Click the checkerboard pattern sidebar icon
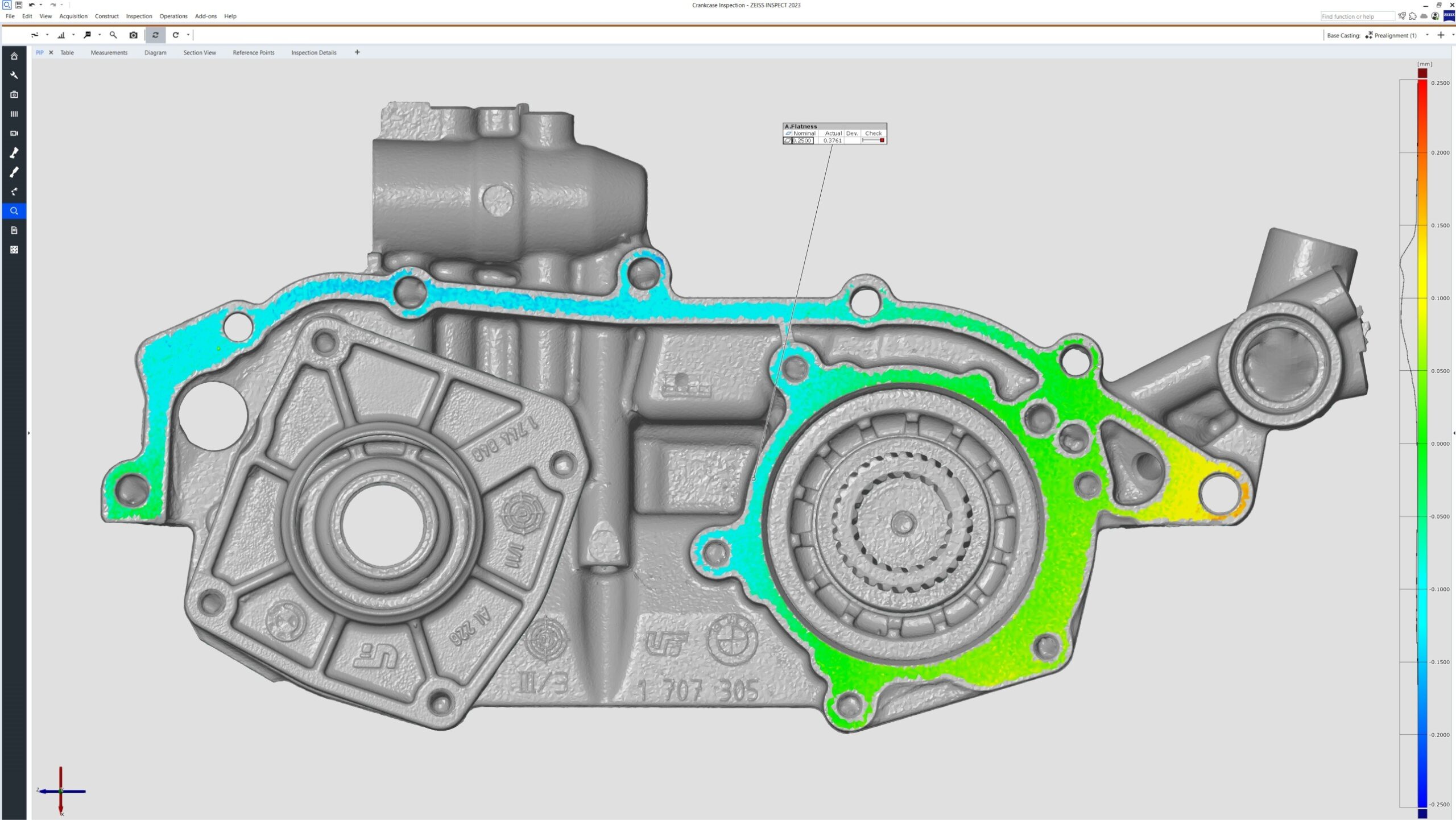 click(x=14, y=250)
